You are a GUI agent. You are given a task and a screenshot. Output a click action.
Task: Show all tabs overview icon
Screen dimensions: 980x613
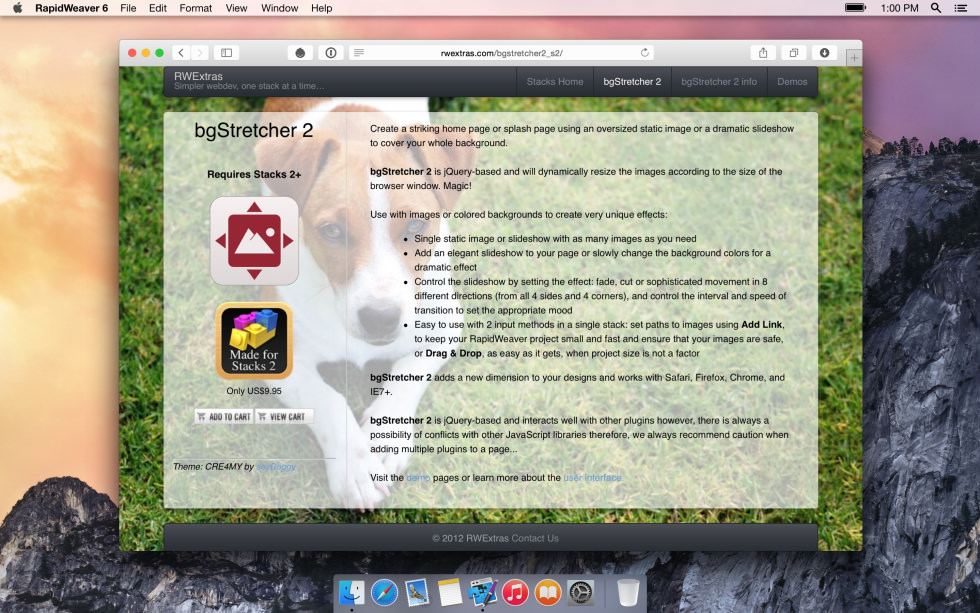click(794, 53)
